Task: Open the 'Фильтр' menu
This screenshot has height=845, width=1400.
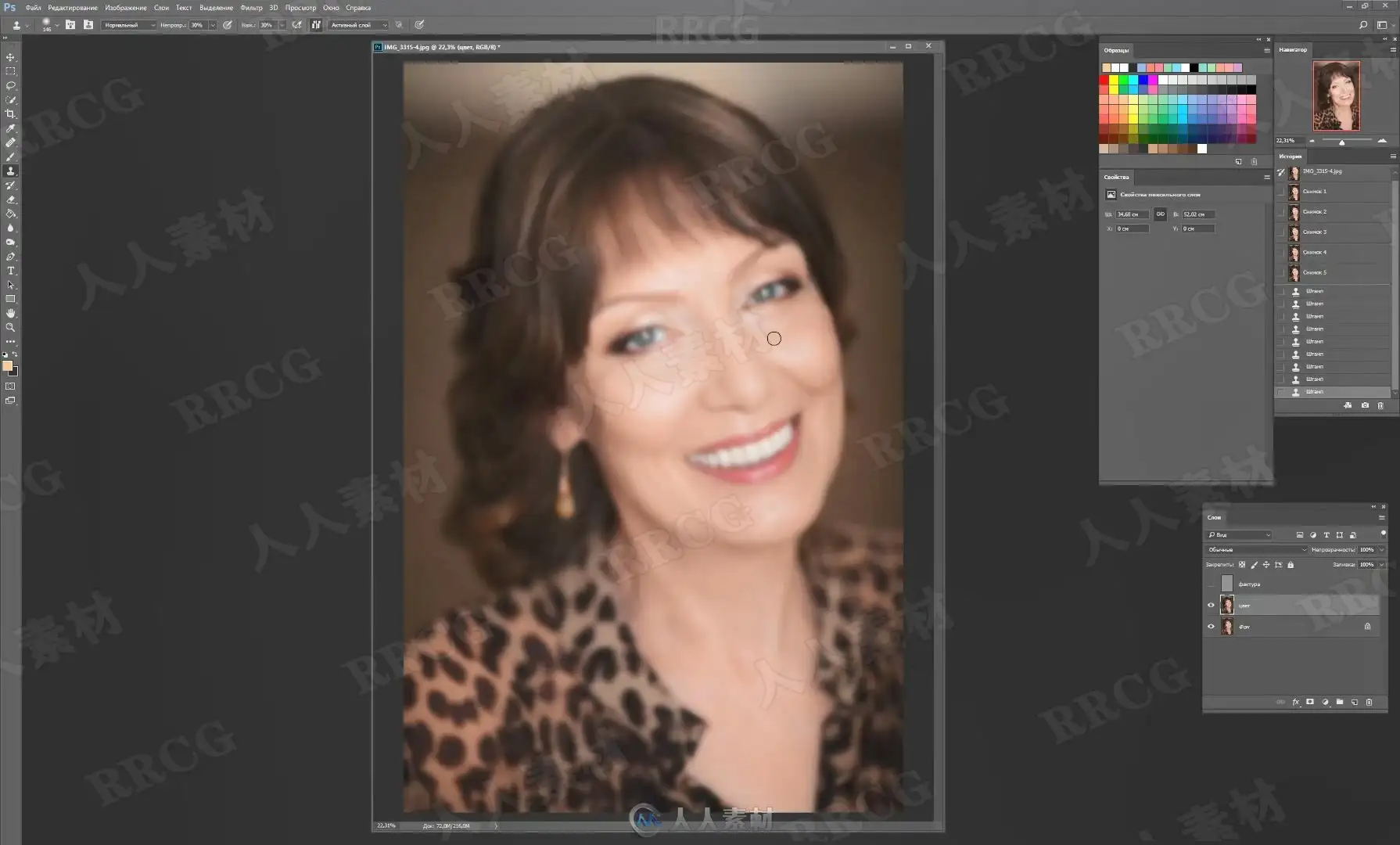Action: pyautogui.click(x=251, y=8)
